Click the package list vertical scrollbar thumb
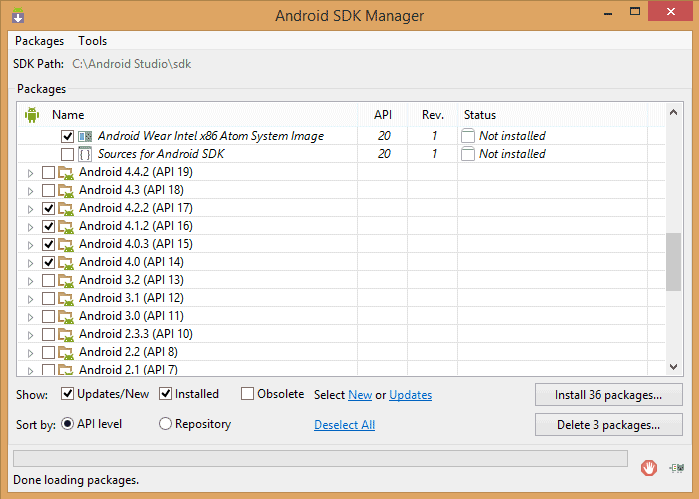The image size is (699, 499). (x=674, y=262)
